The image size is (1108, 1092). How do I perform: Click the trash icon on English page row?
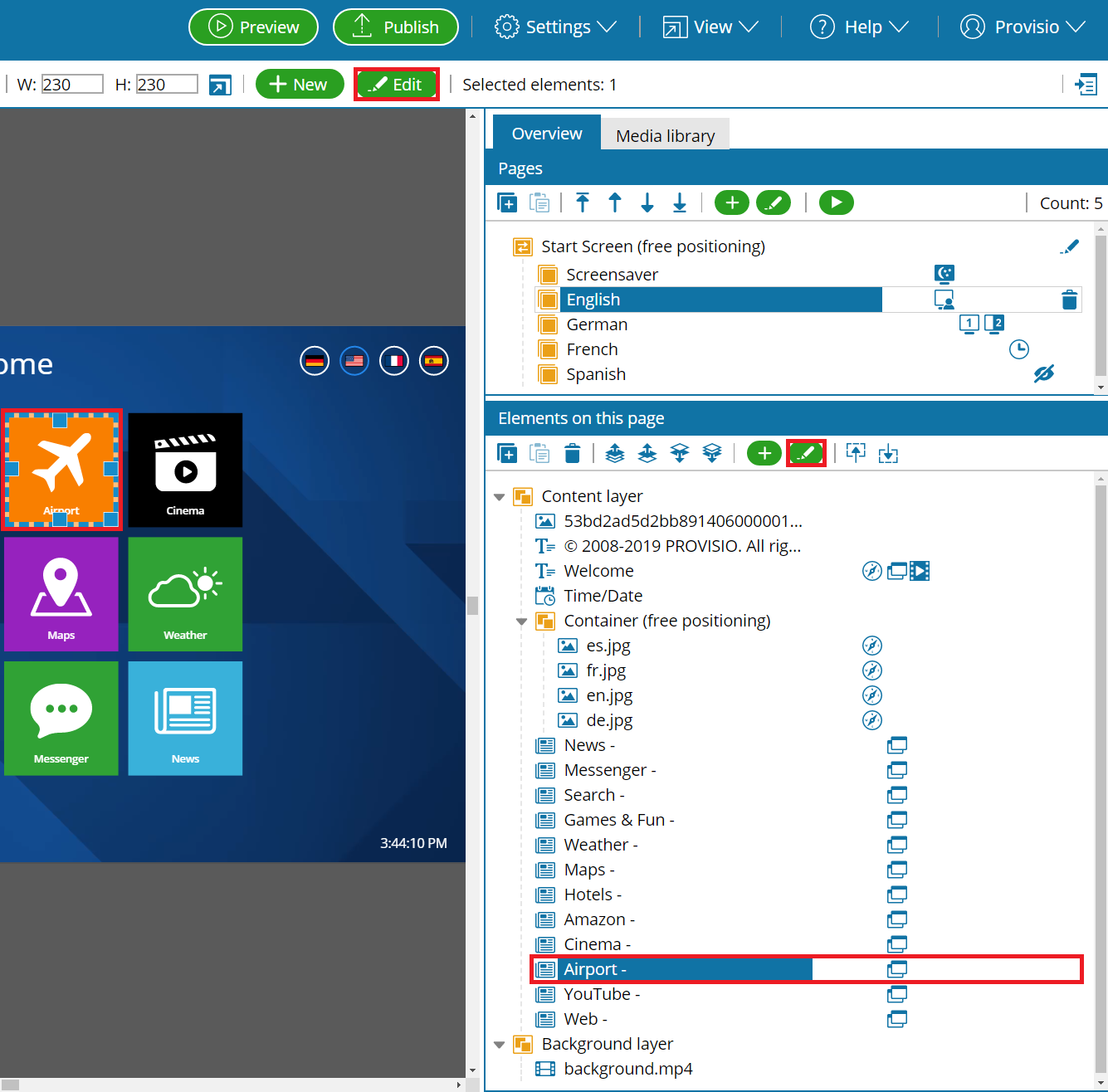tap(1069, 300)
